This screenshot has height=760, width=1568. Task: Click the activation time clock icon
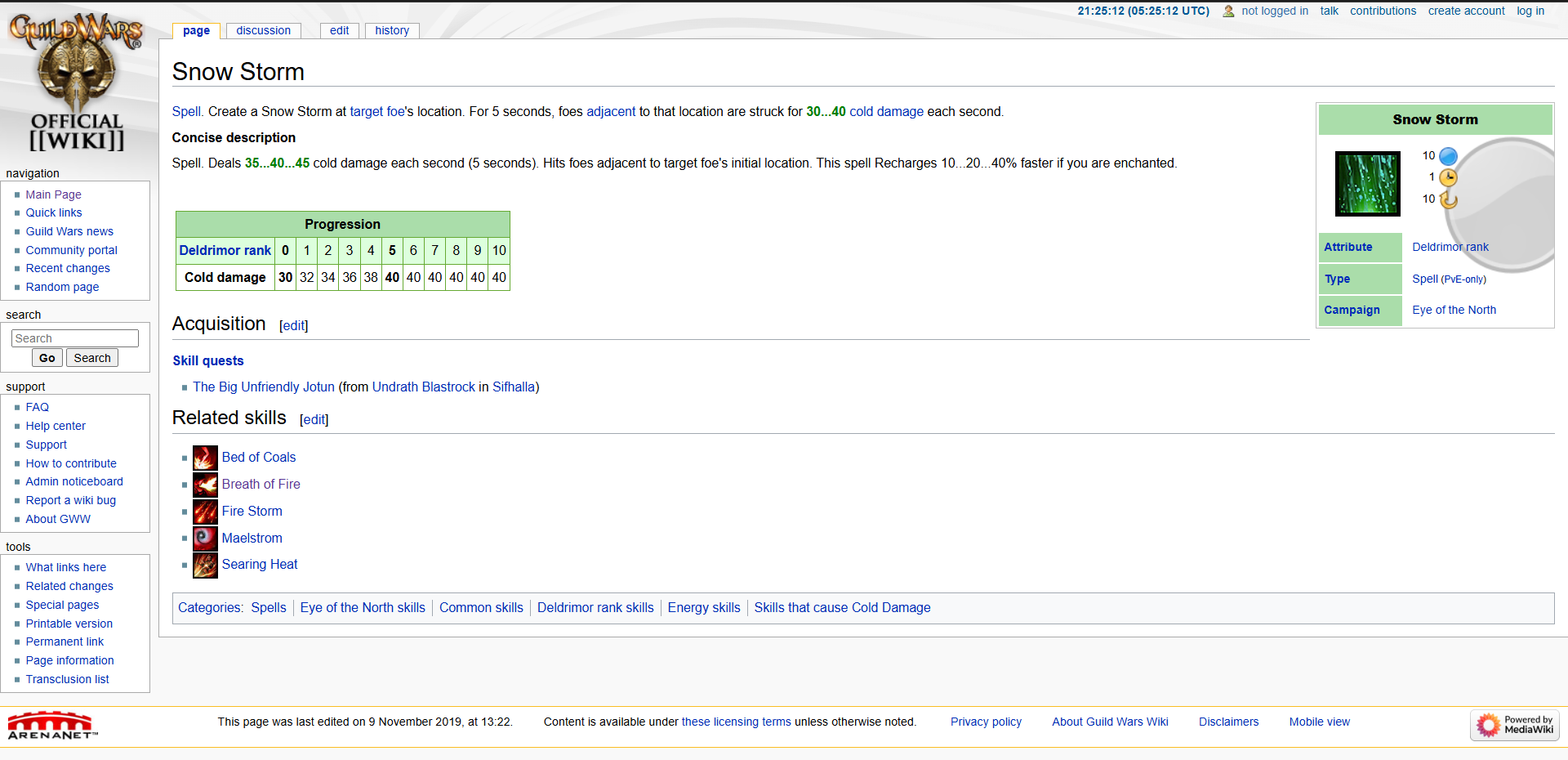coord(1448,177)
